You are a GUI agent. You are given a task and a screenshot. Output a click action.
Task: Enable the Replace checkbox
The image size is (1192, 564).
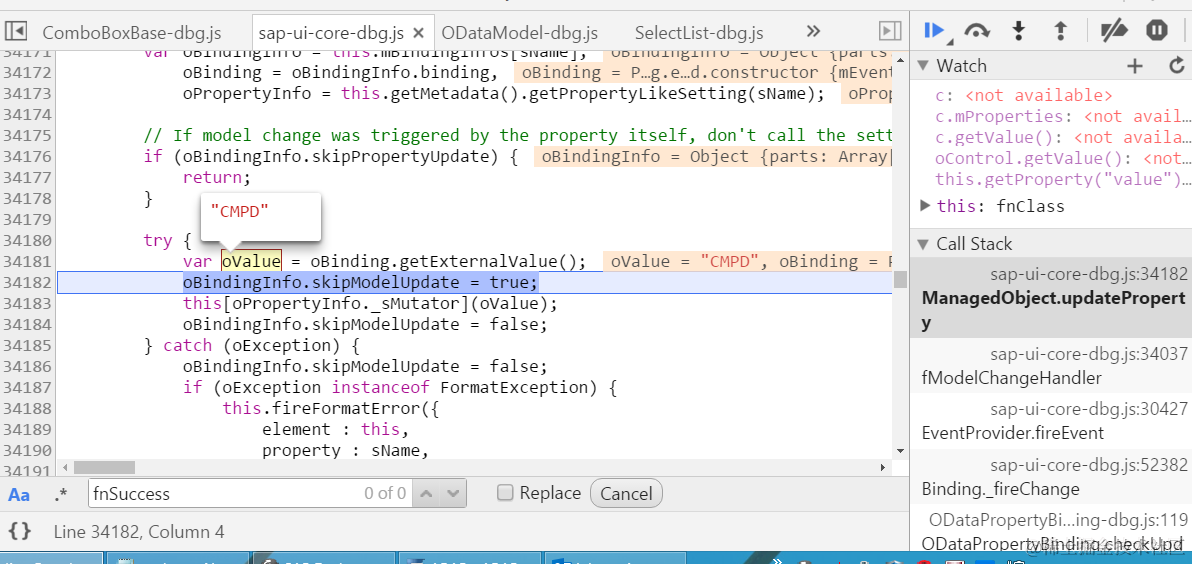click(505, 493)
